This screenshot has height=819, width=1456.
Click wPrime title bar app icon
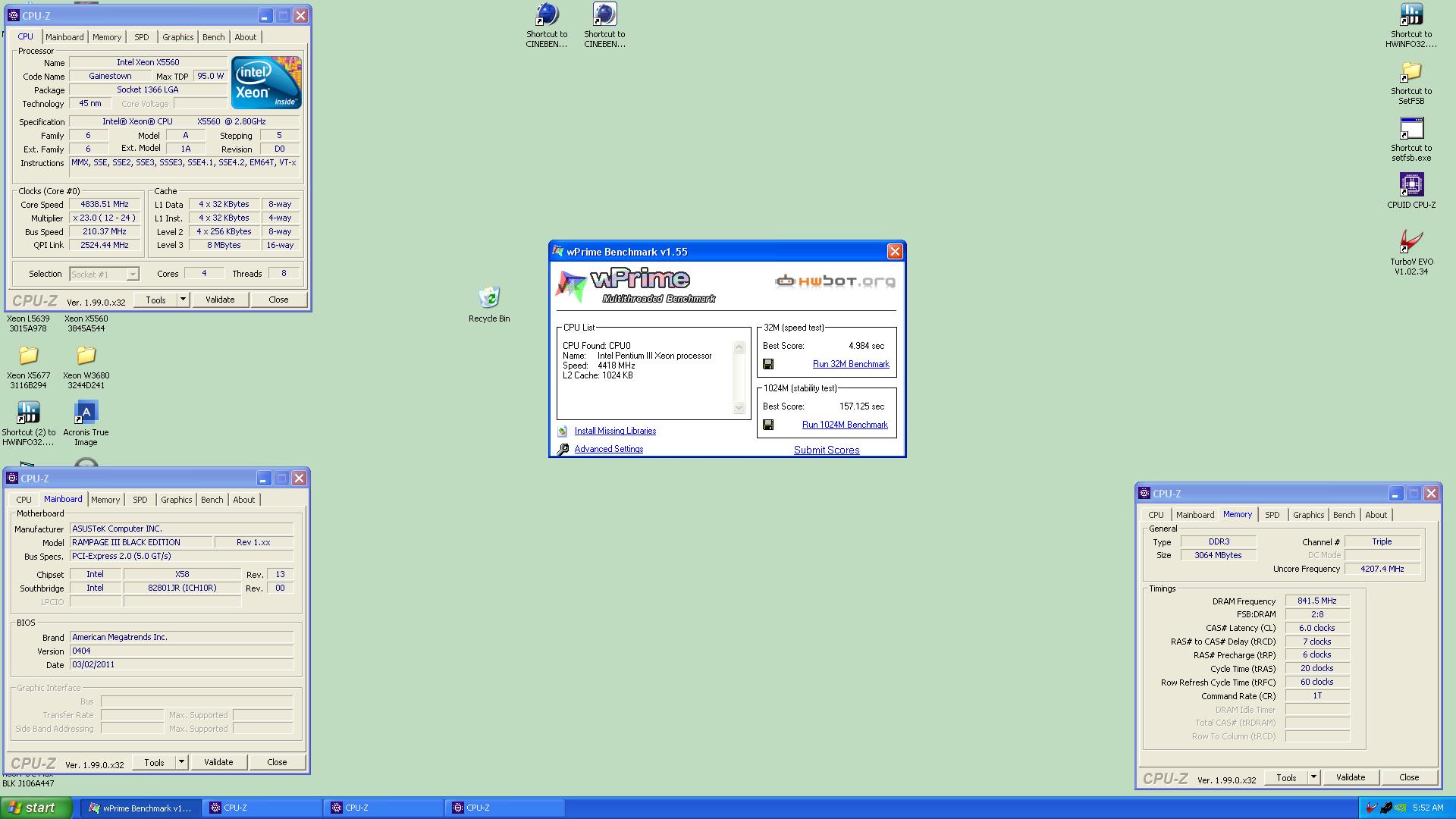click(x=559, y=252)
